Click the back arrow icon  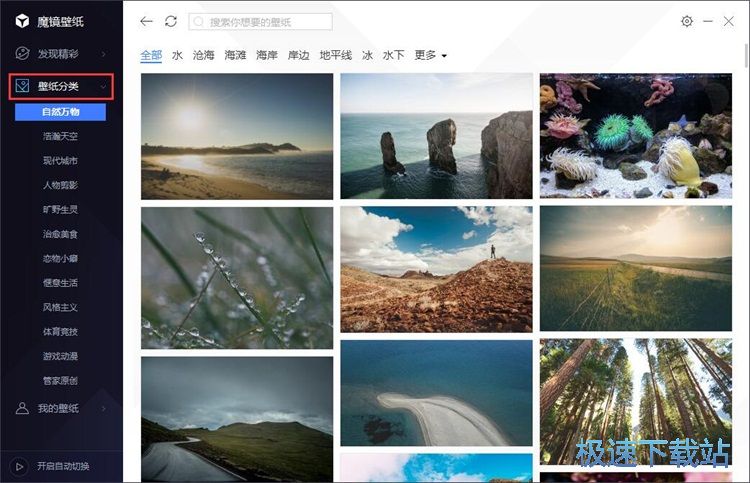(147, 21)
